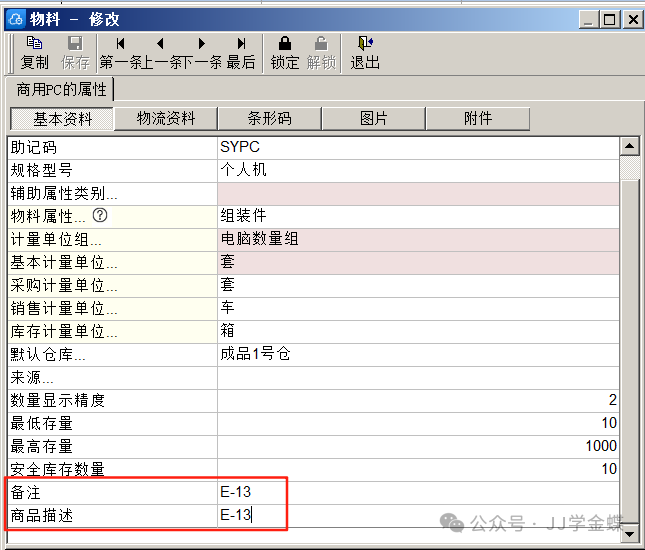
Task: Click the 锁定 (Lock) padlock icon
Action: [285, 52]
